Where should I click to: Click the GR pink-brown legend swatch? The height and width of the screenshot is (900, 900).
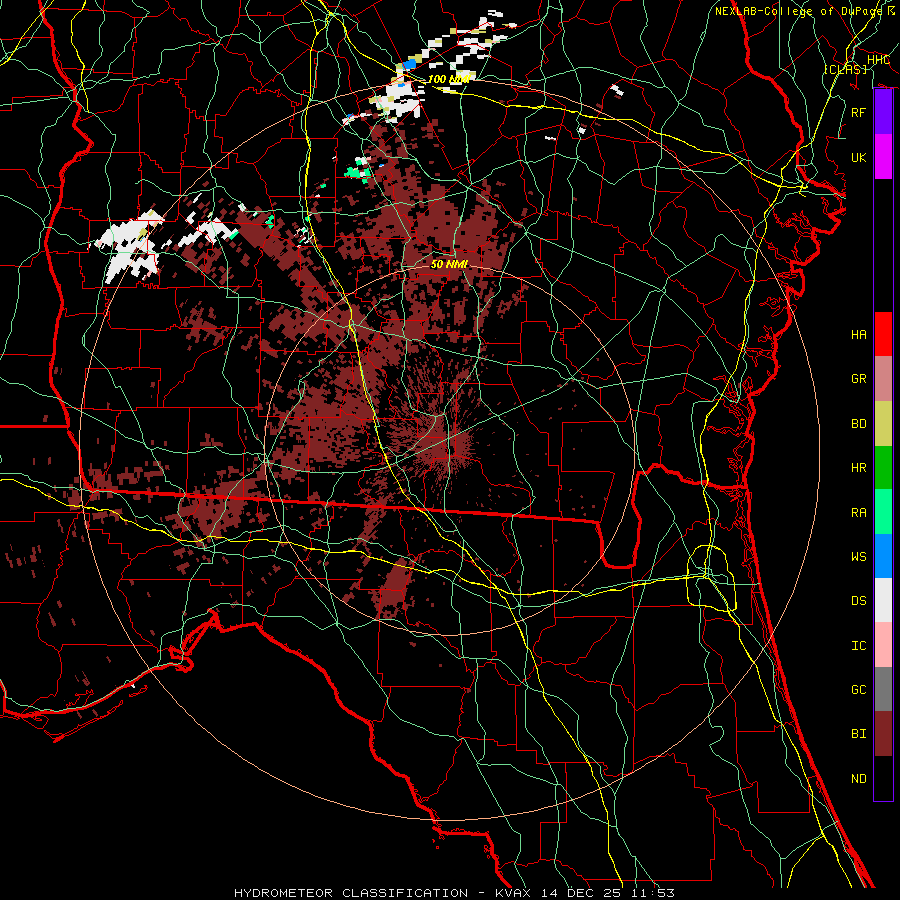[x=883, y=378]
